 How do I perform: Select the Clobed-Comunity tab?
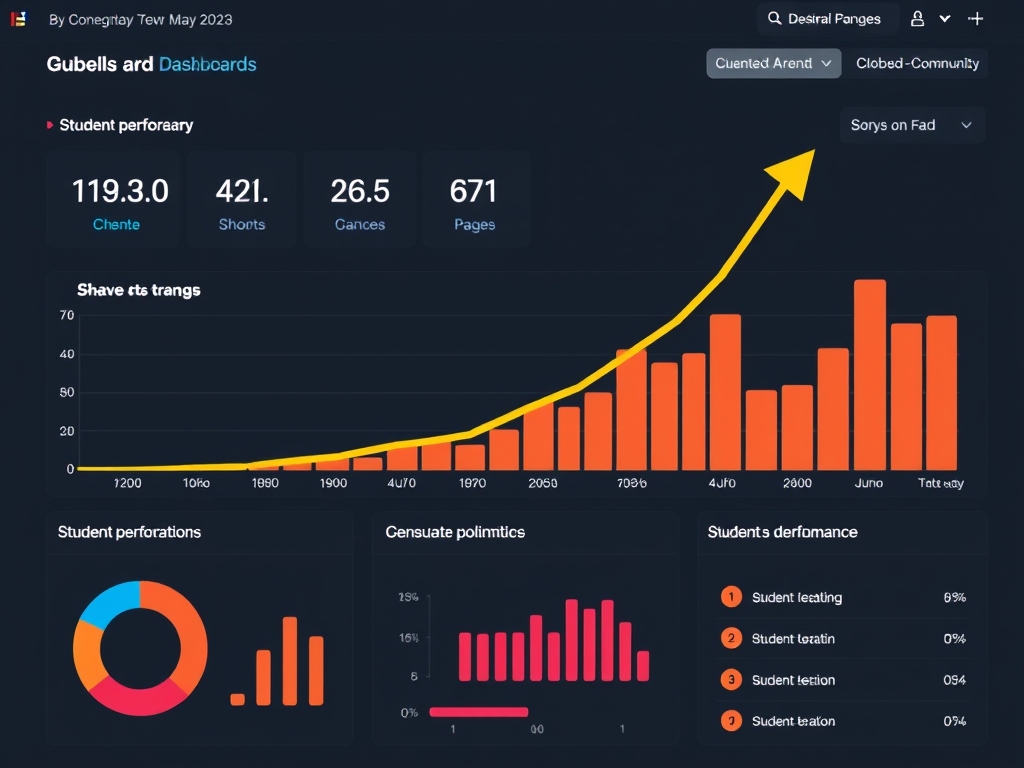pyautogui.click(x=916, y=63)
